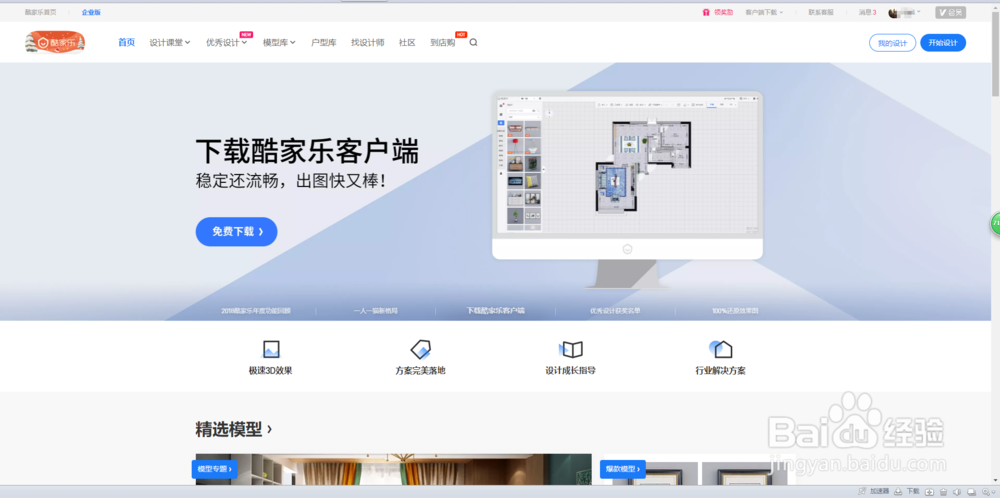The image size is (1000, 498).
Task: Click the browser 加速器 status bar icon
Action: point(863,492)
